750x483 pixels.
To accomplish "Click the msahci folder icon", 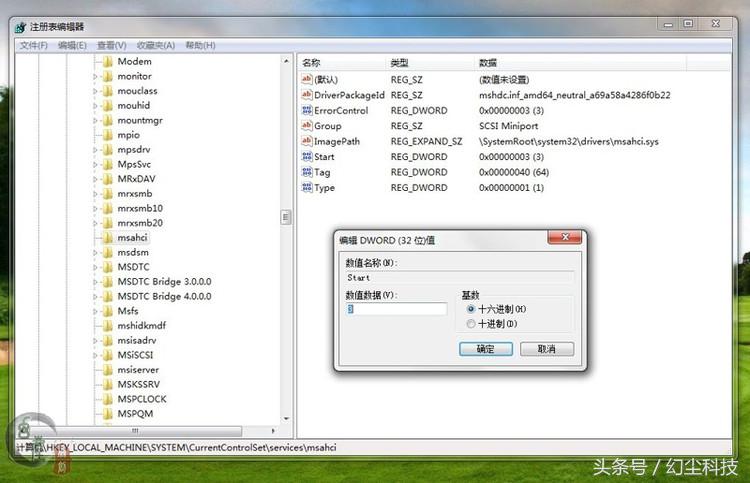I will click(x=108, y=238).
